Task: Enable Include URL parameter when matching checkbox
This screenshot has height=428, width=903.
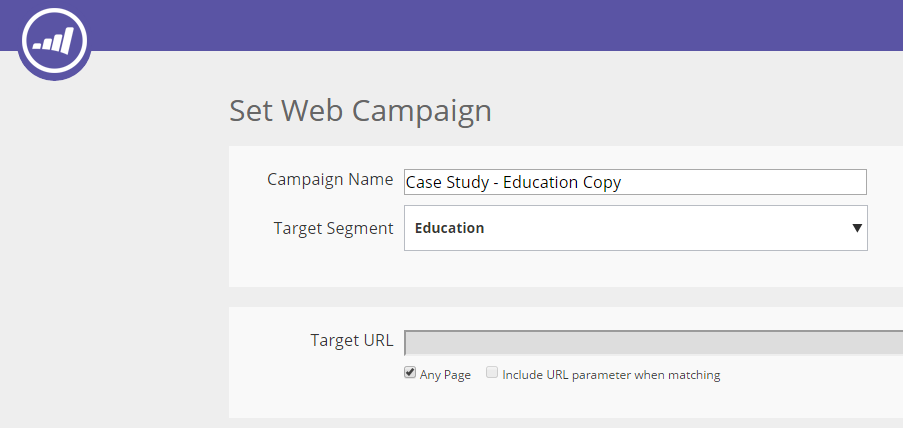Action: (x=492, y=373)
